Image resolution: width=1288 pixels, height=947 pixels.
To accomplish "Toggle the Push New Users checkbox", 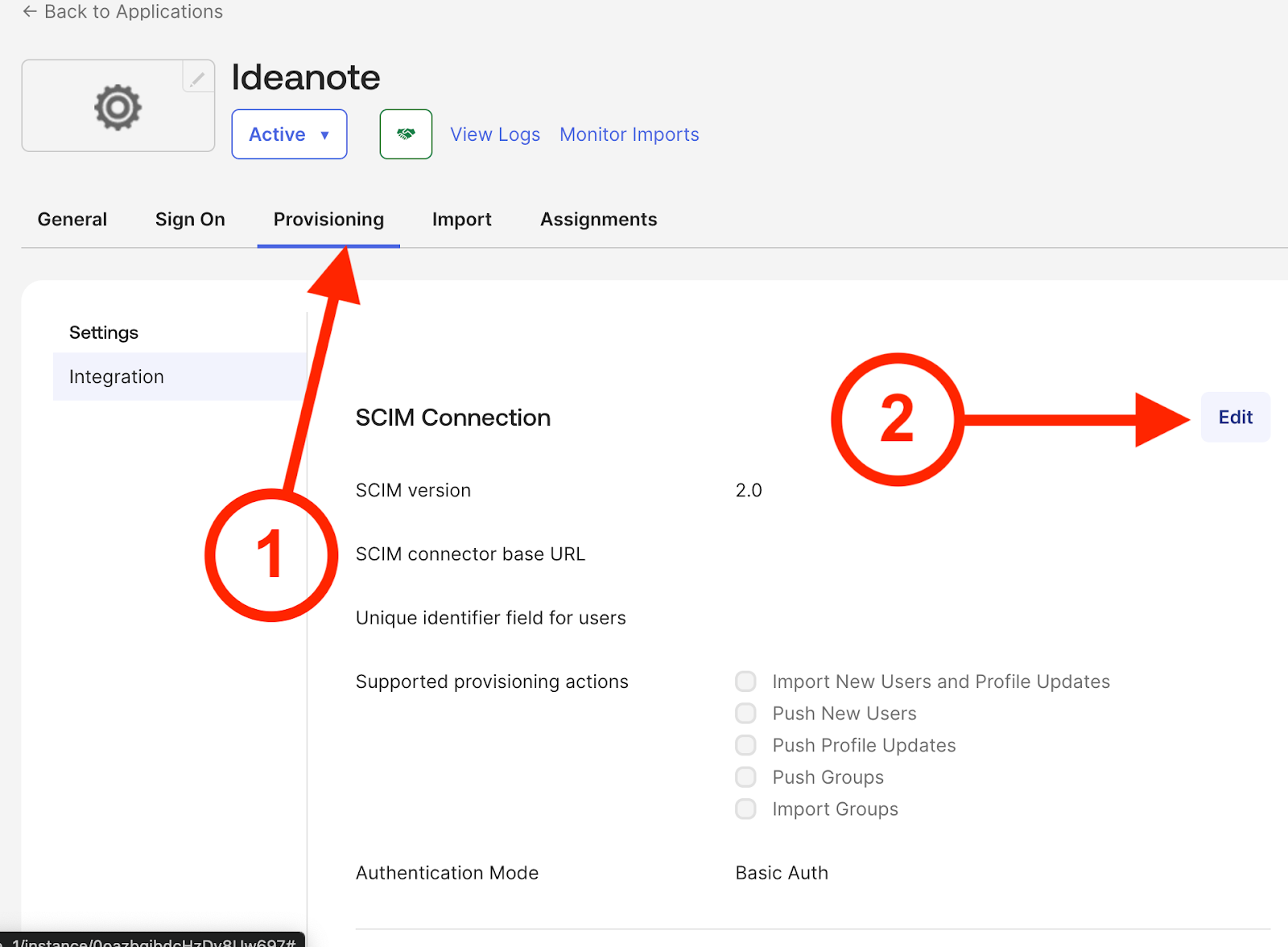I will (x=745, y=714).
